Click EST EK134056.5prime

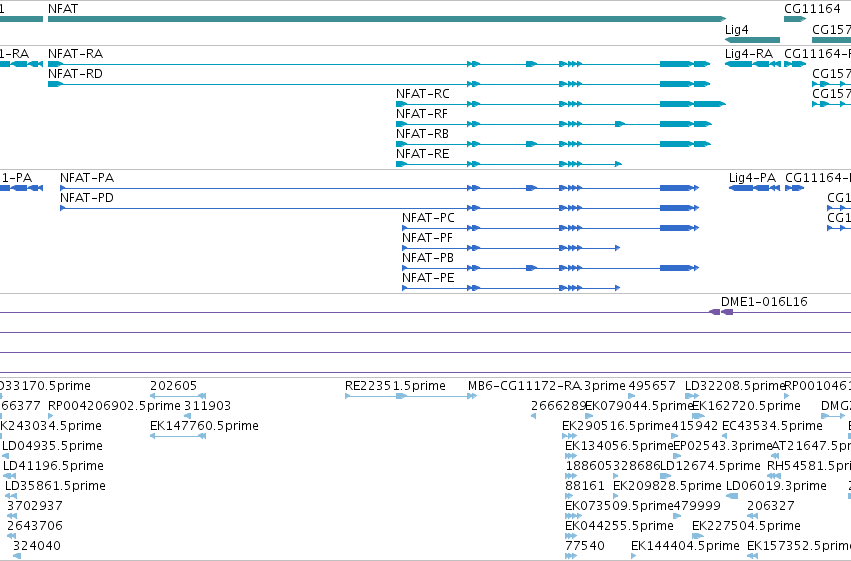619,446
